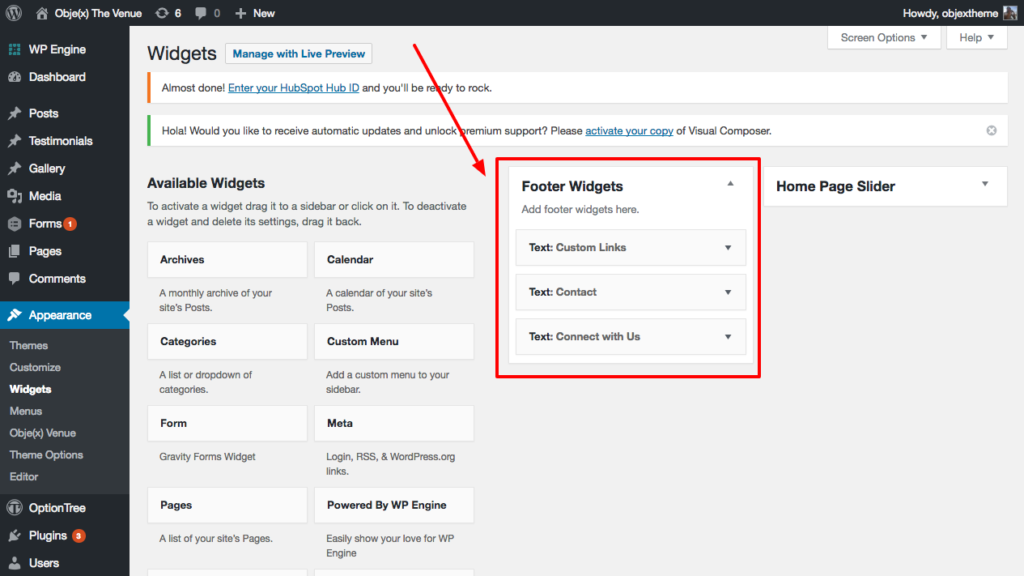
Task: Click the Gallery pin icon
Action: (14, 168)
